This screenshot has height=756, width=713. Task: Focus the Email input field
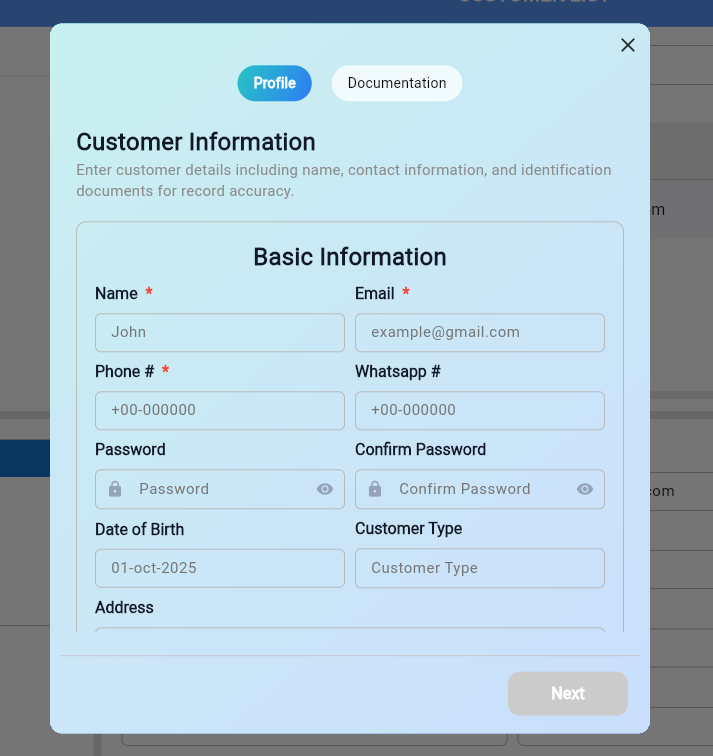(480, 332)
